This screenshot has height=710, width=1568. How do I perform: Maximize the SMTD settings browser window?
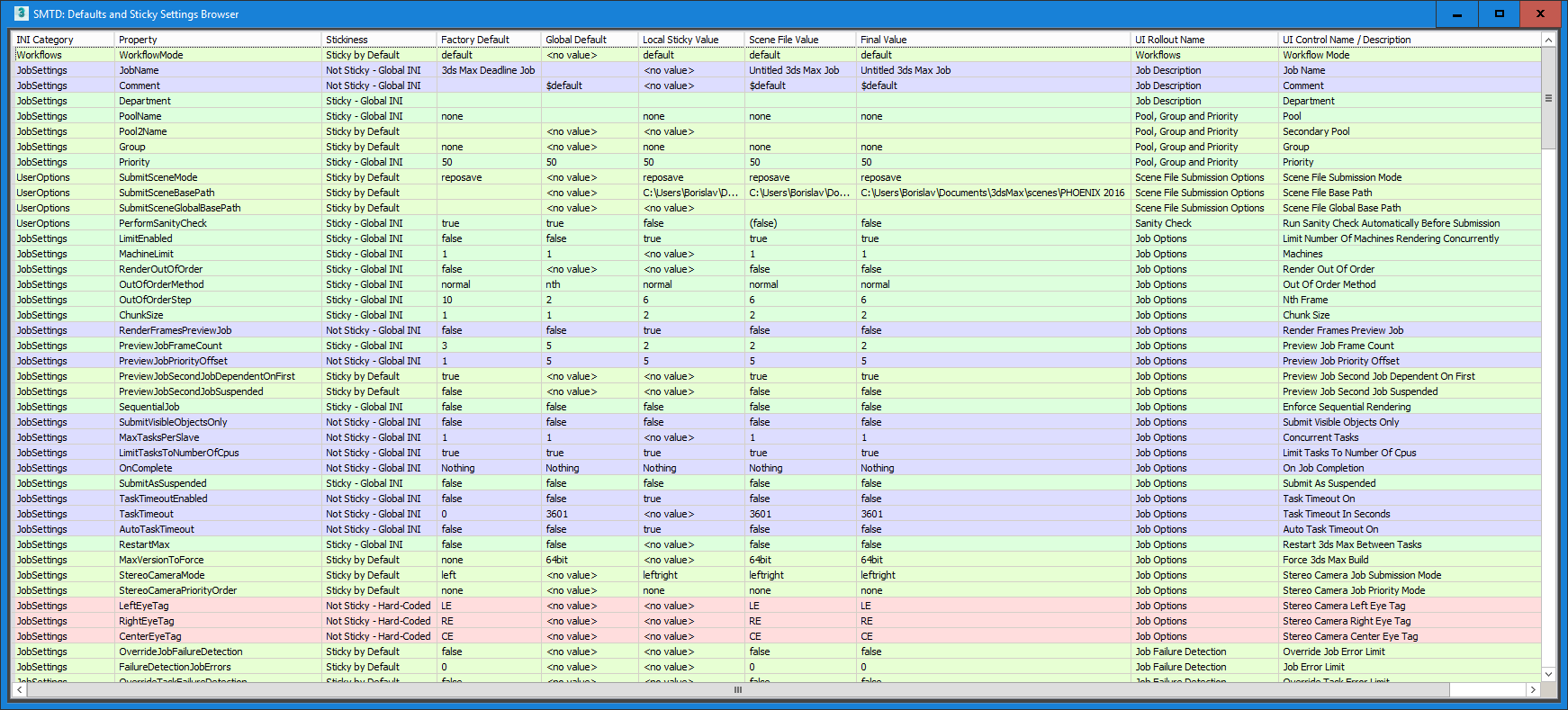1499,13
